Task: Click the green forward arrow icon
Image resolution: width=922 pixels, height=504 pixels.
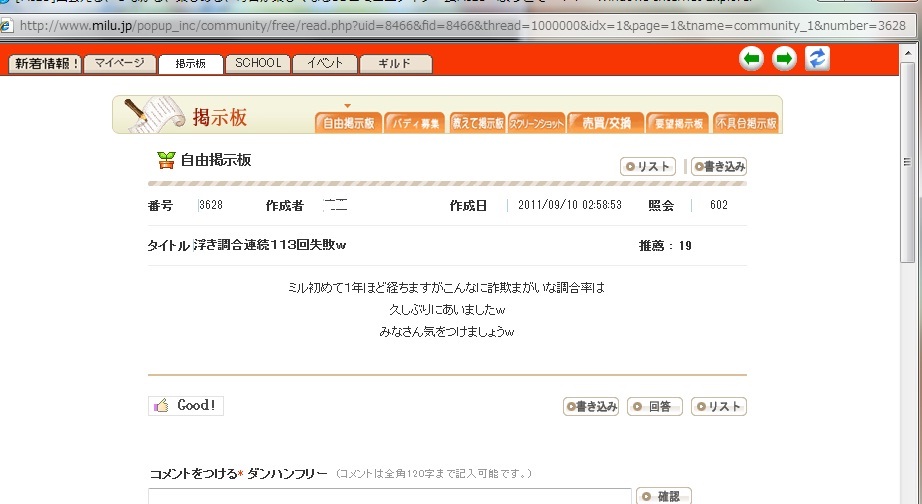Action: 784,59
